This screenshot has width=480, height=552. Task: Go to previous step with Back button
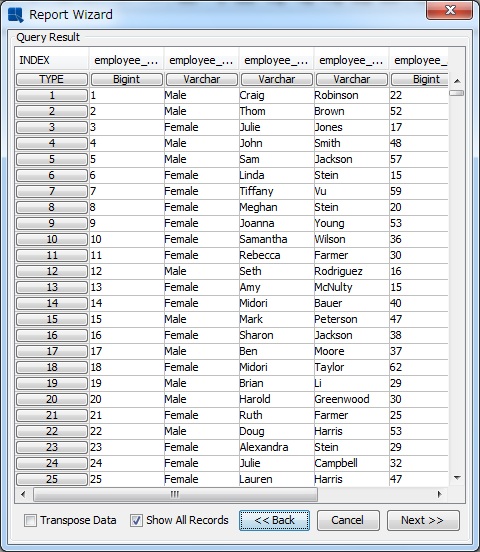click(274, 520)
